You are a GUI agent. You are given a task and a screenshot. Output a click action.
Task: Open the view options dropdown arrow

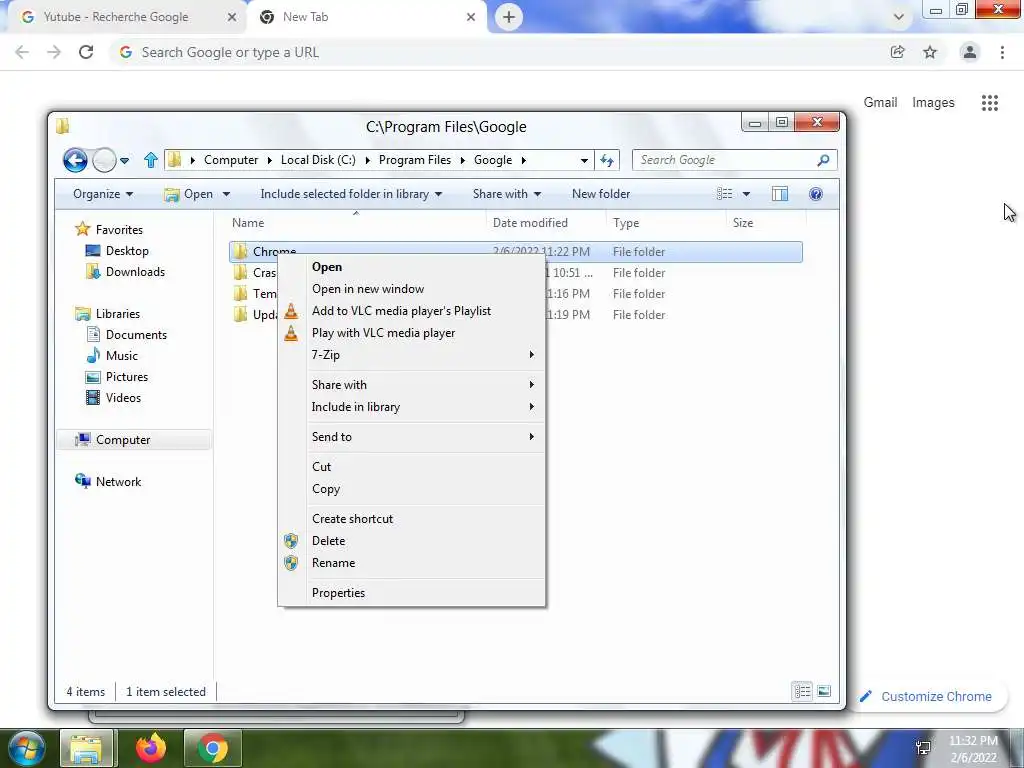point(746,194)
